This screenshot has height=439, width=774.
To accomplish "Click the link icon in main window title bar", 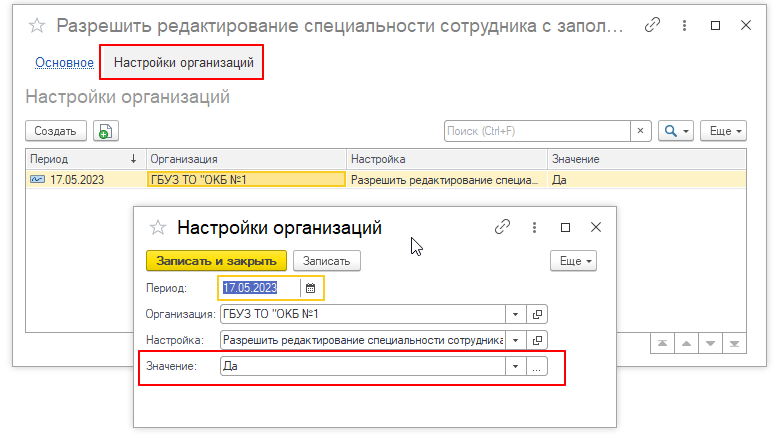I will [653, 26].
